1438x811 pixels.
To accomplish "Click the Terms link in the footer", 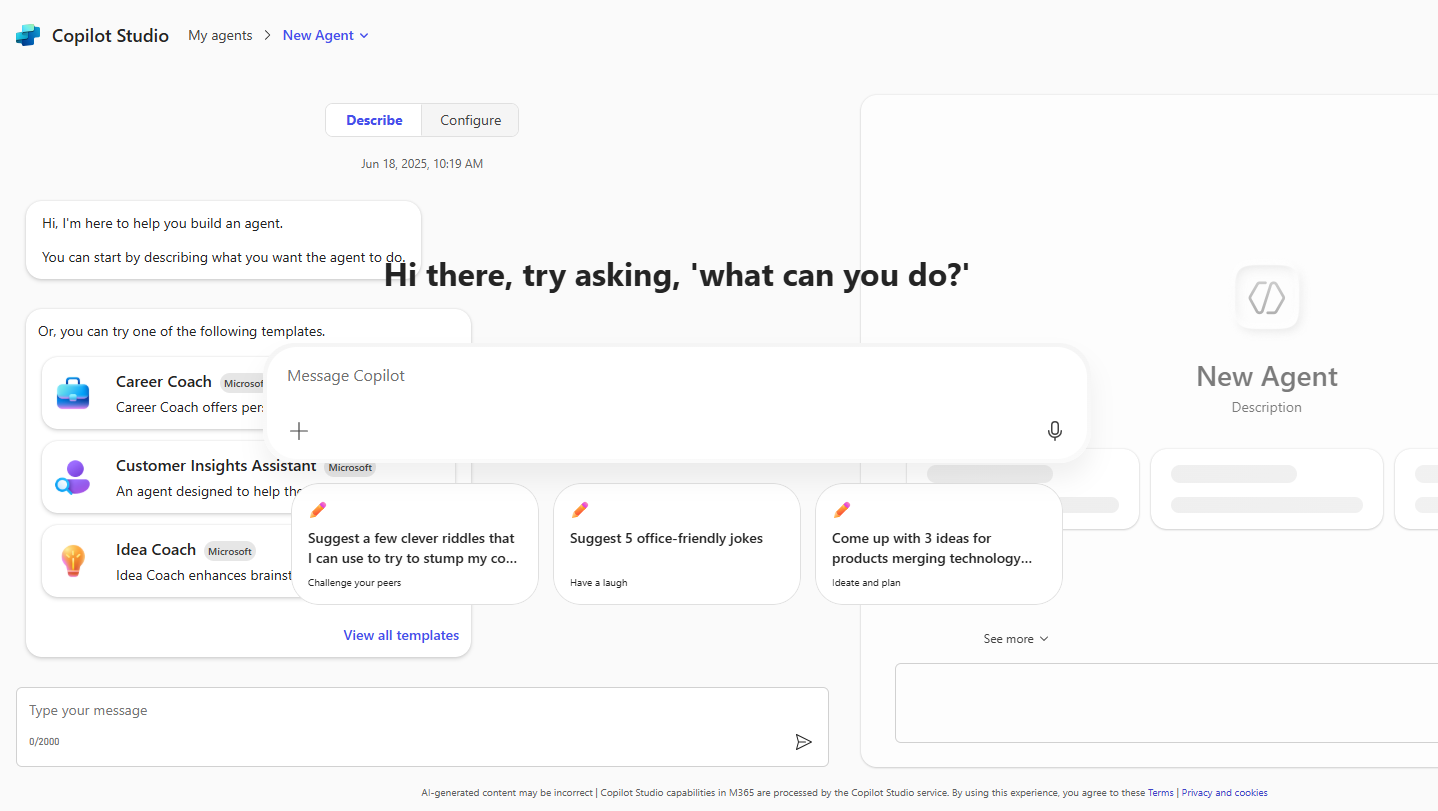I will 1161,792.
